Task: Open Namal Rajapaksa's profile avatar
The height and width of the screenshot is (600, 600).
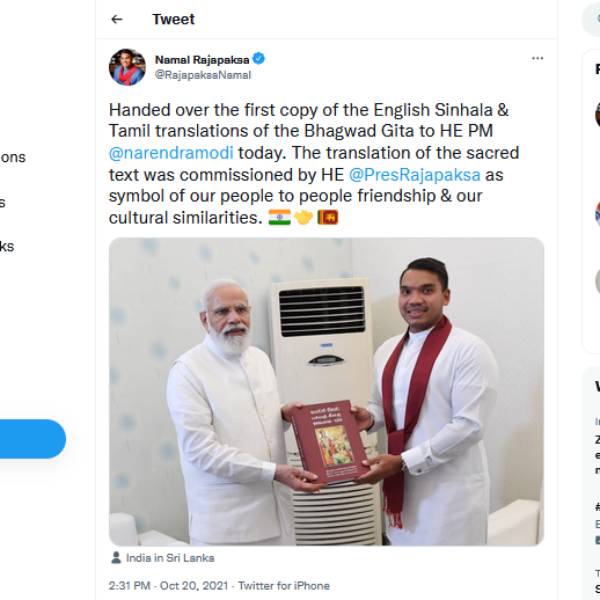Action: [127, 67]
